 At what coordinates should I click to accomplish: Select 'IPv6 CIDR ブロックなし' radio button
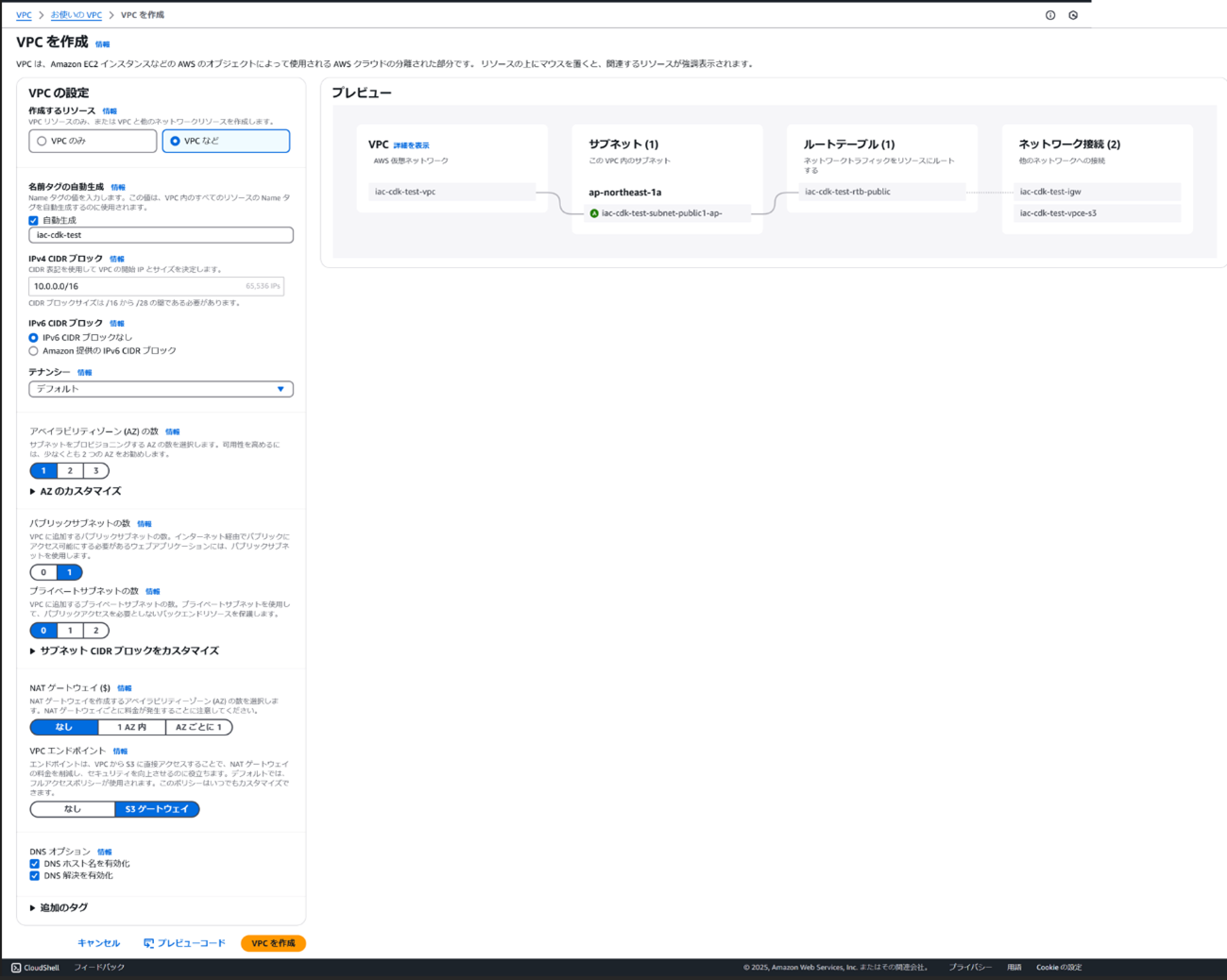[x=34, y=337]
